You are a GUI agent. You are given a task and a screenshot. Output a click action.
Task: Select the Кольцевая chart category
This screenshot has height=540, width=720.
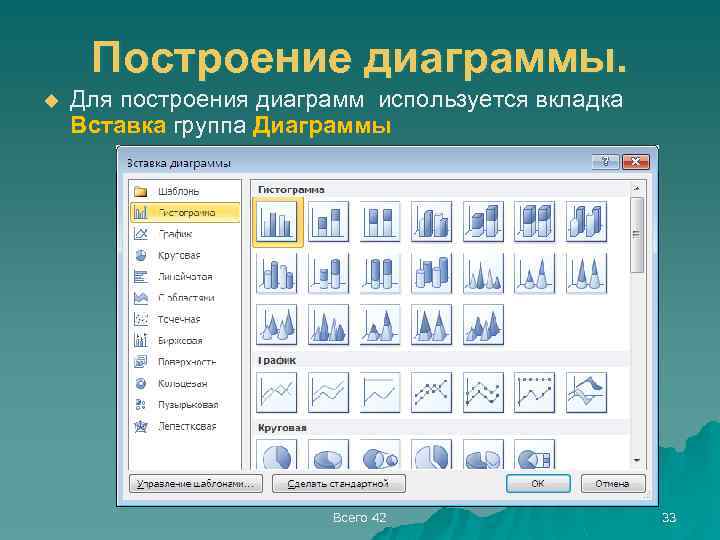point(185,383)
